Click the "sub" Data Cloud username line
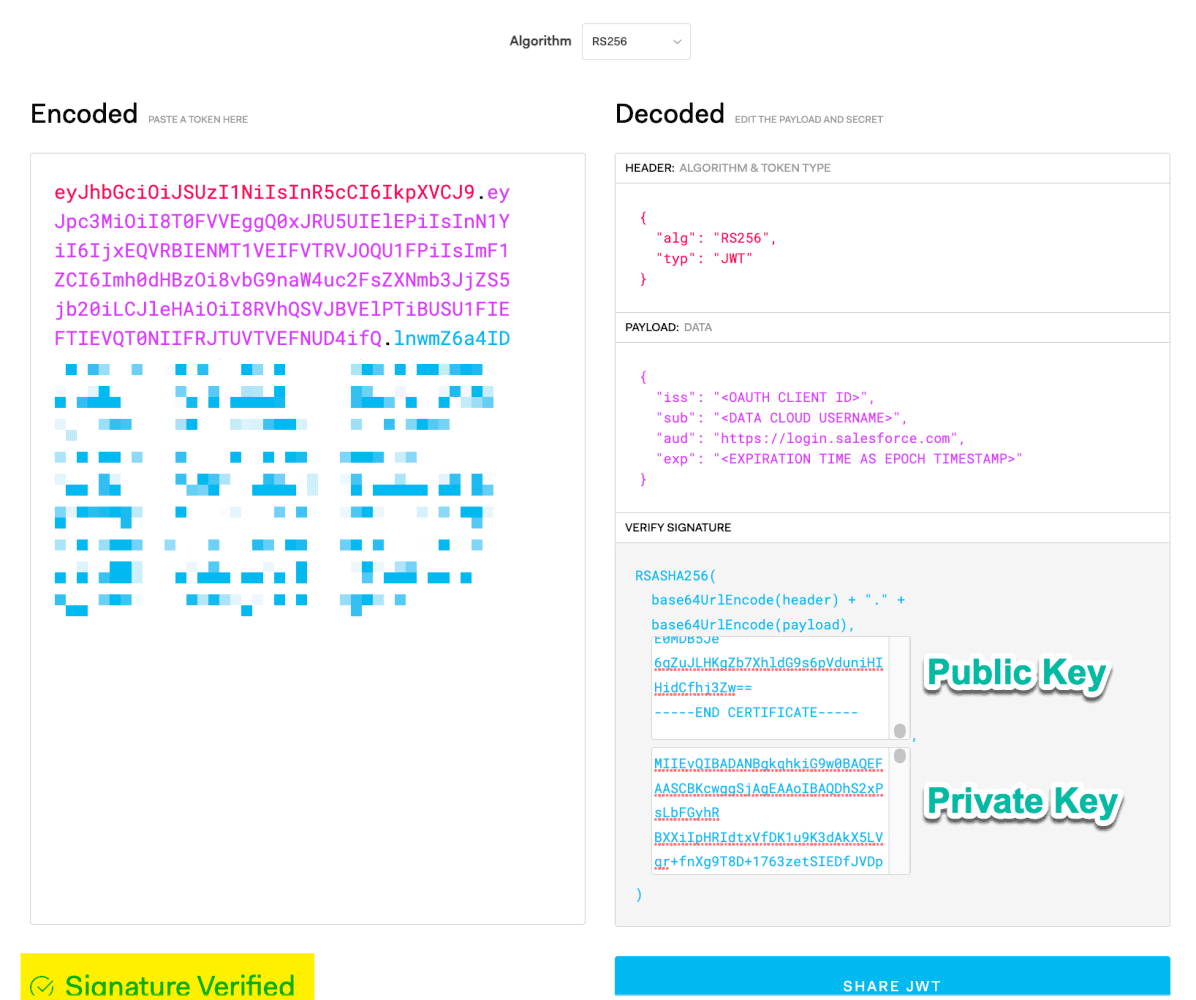The height and width of the screenshot is (1000, 1196). click(x=782, y=418)
